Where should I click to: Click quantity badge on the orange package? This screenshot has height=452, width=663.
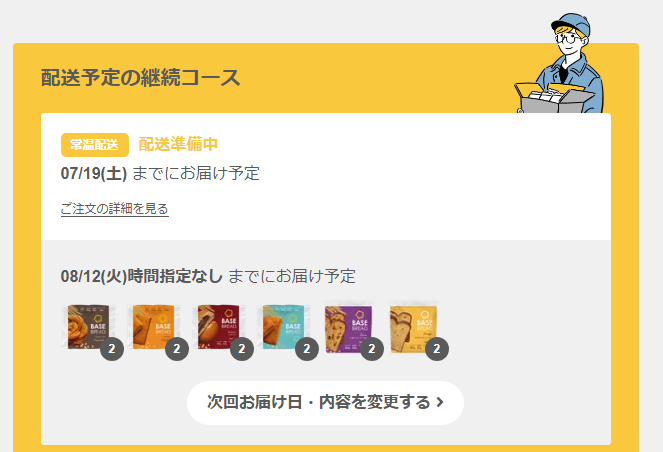tap(177, 349)
